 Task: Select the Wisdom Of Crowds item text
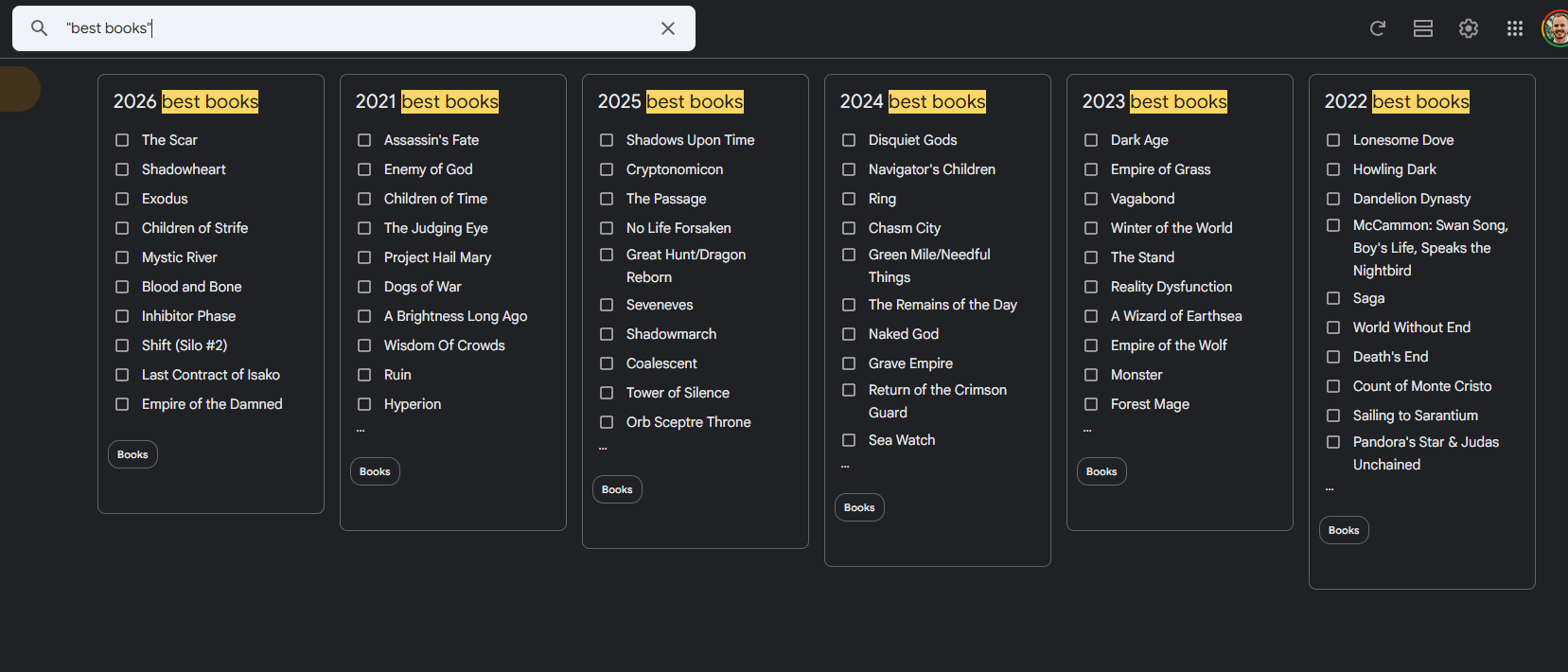tap(445, 345)
